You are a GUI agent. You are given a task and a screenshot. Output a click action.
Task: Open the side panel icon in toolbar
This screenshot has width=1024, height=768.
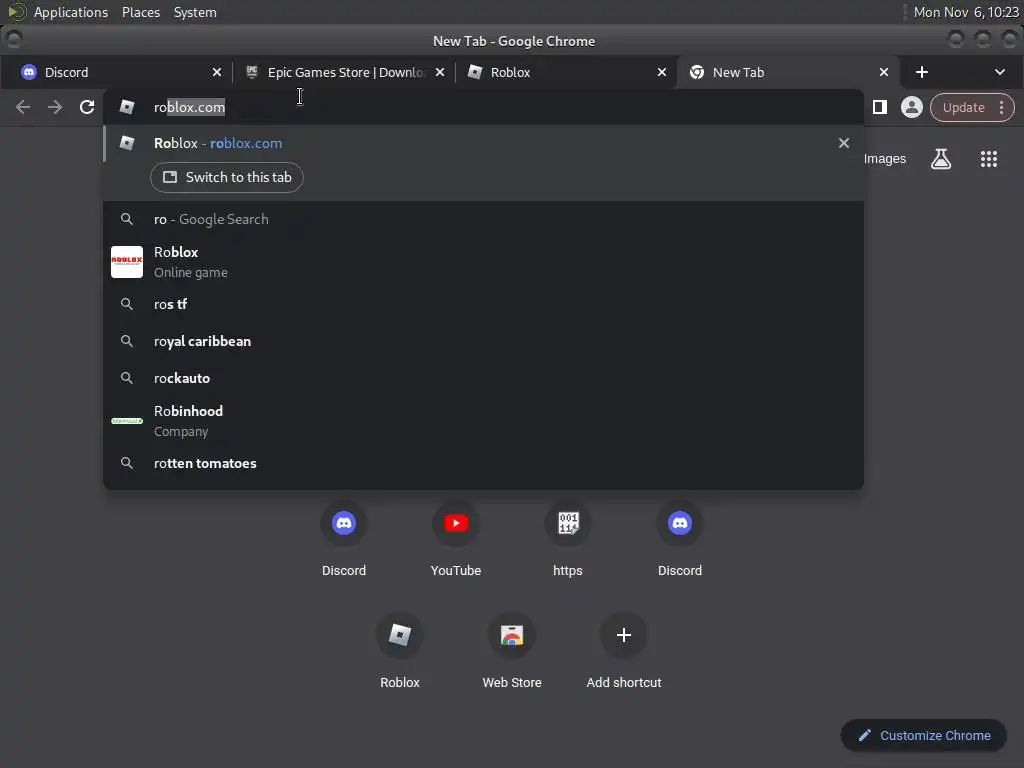pyautogui.click(x=880, y=107)
